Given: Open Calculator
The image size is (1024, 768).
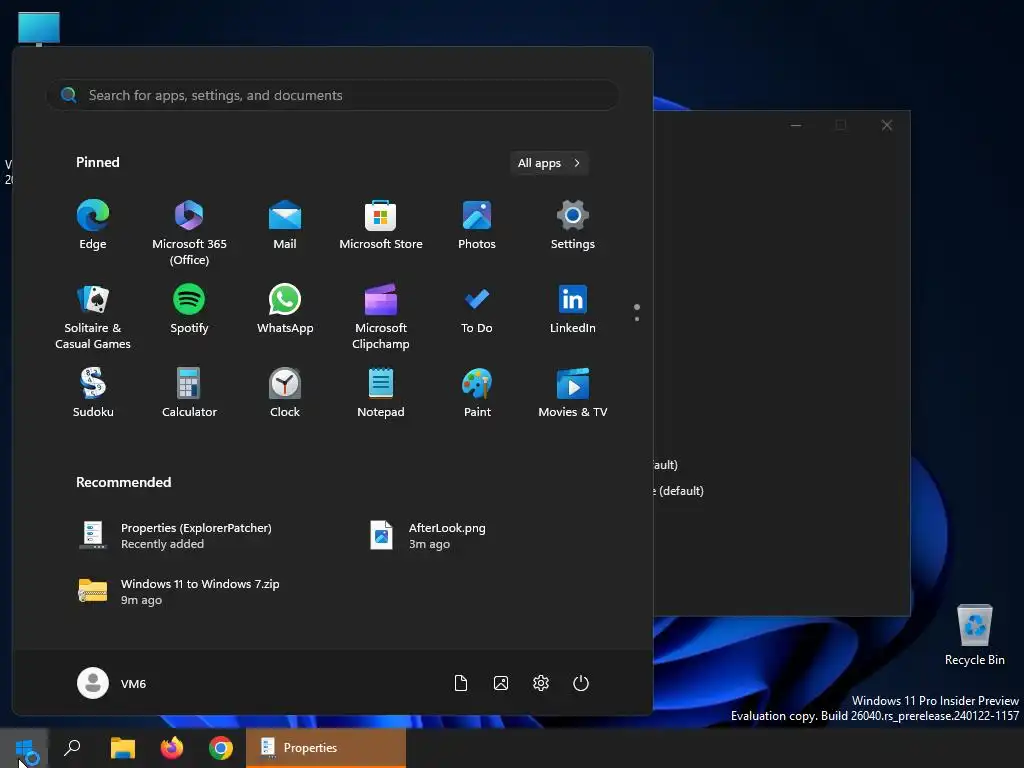Looking at the screenshot, I should coord(189,393).
